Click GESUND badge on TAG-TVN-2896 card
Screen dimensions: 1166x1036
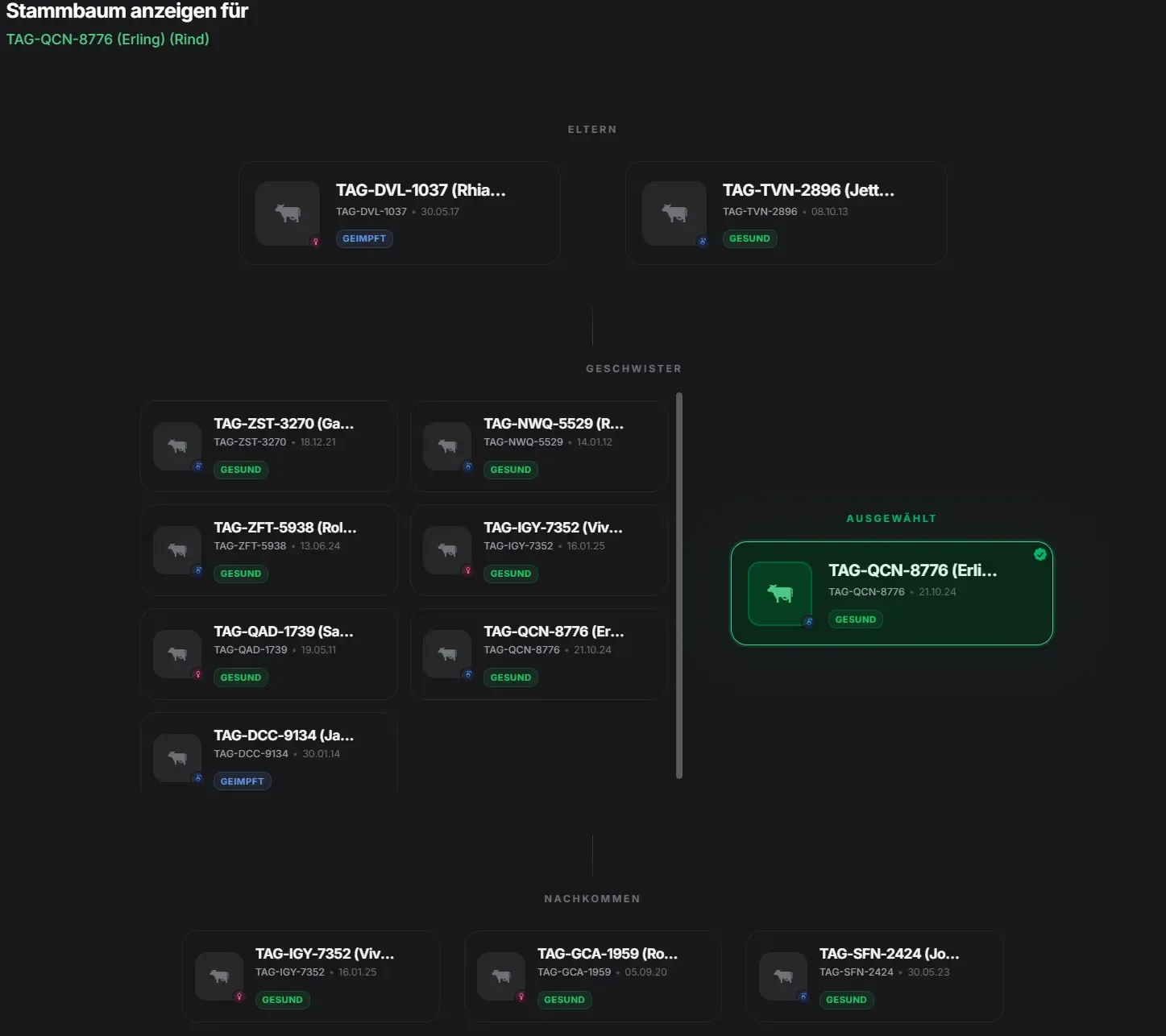coord(749,238)
